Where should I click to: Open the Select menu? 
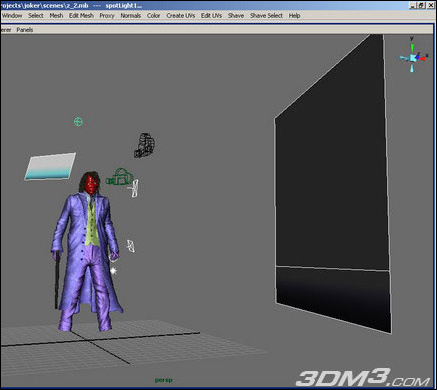36,16
